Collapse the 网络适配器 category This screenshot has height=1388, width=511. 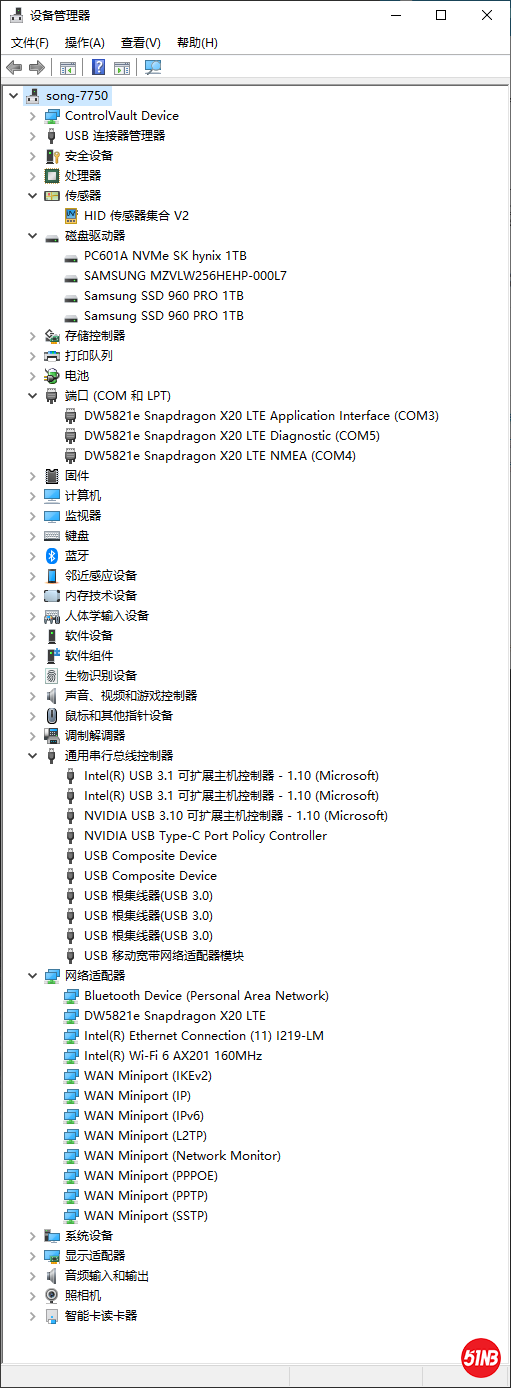pyautogui.click(x=32, y=976)
